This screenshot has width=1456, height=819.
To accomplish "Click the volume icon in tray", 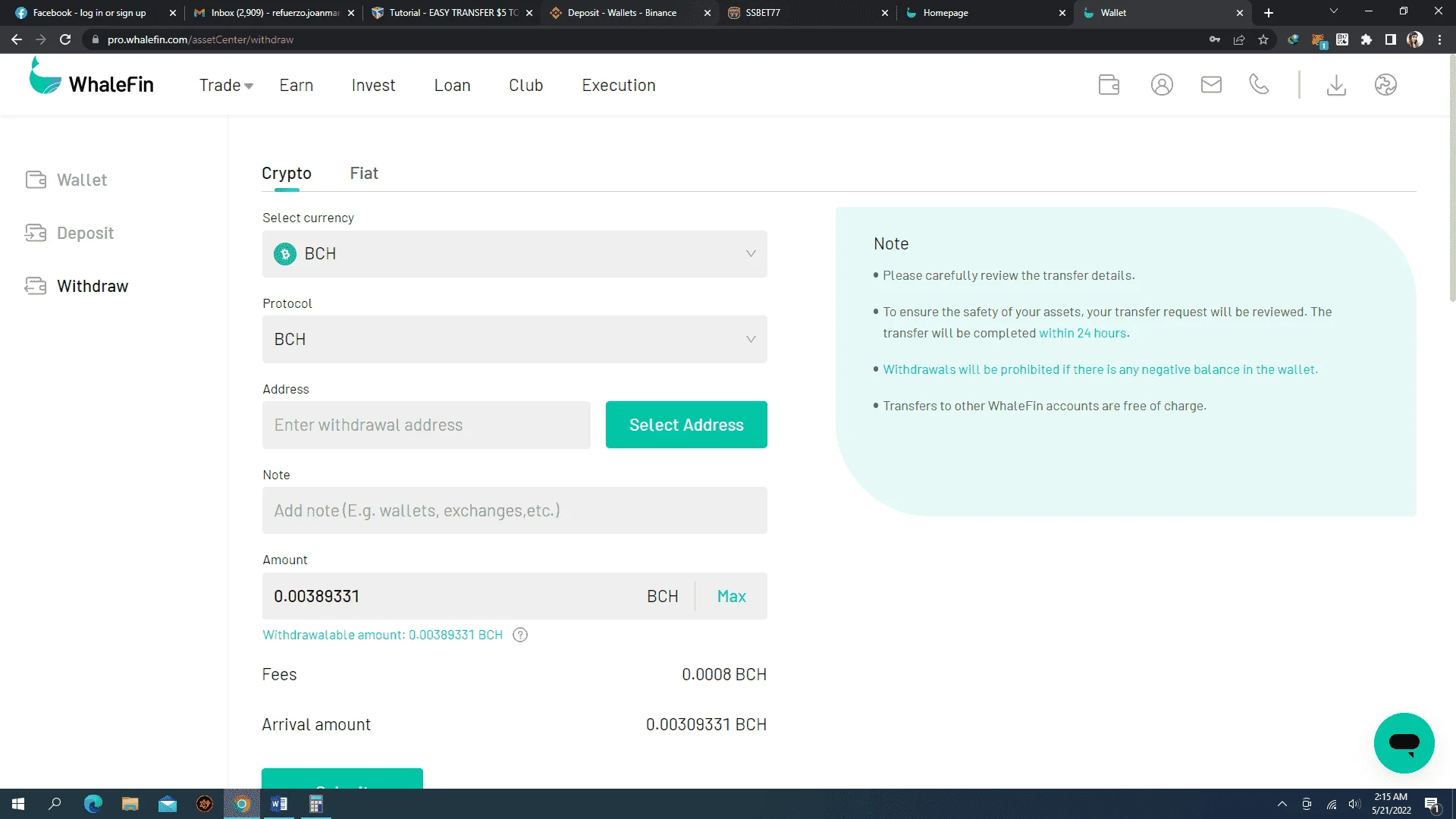I will pos(1354,804).
